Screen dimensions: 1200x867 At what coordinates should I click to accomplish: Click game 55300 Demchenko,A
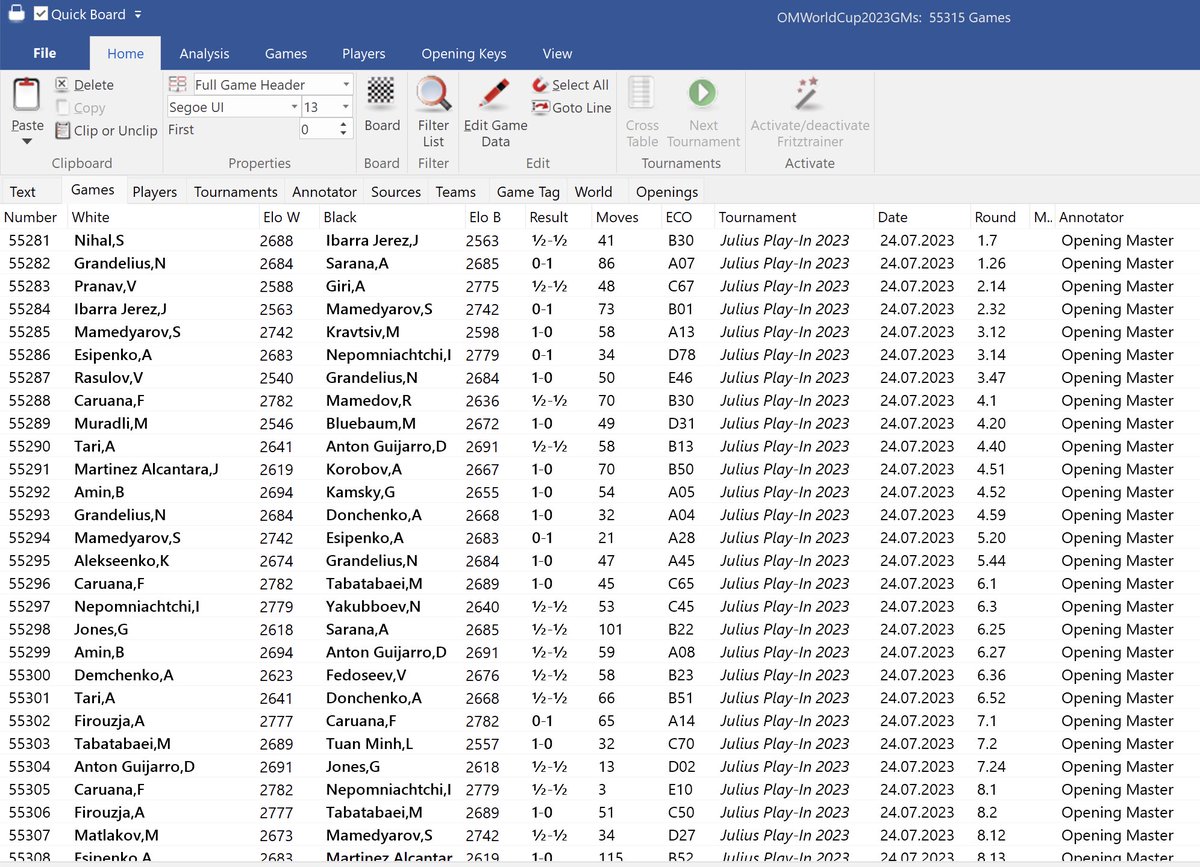click(600, 675)
